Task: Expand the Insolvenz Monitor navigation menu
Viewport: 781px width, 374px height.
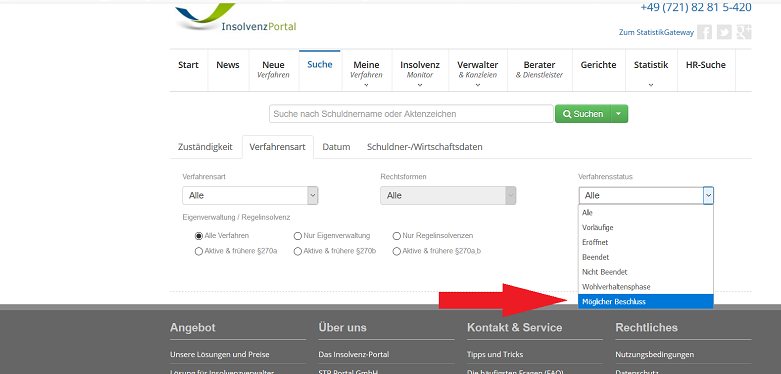Action: (420, 70)
